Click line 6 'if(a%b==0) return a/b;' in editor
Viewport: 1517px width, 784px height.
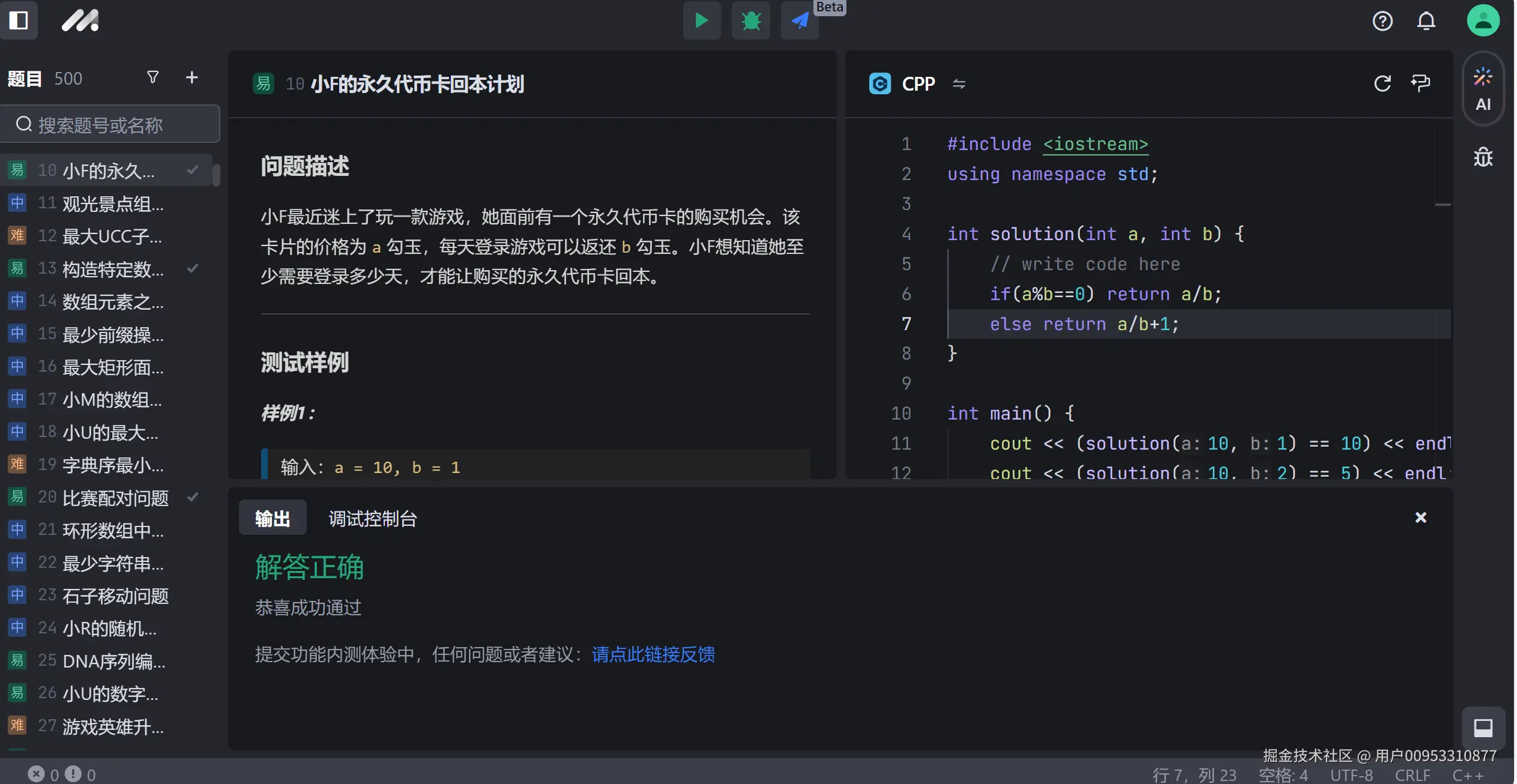[x=1105, y=294]
